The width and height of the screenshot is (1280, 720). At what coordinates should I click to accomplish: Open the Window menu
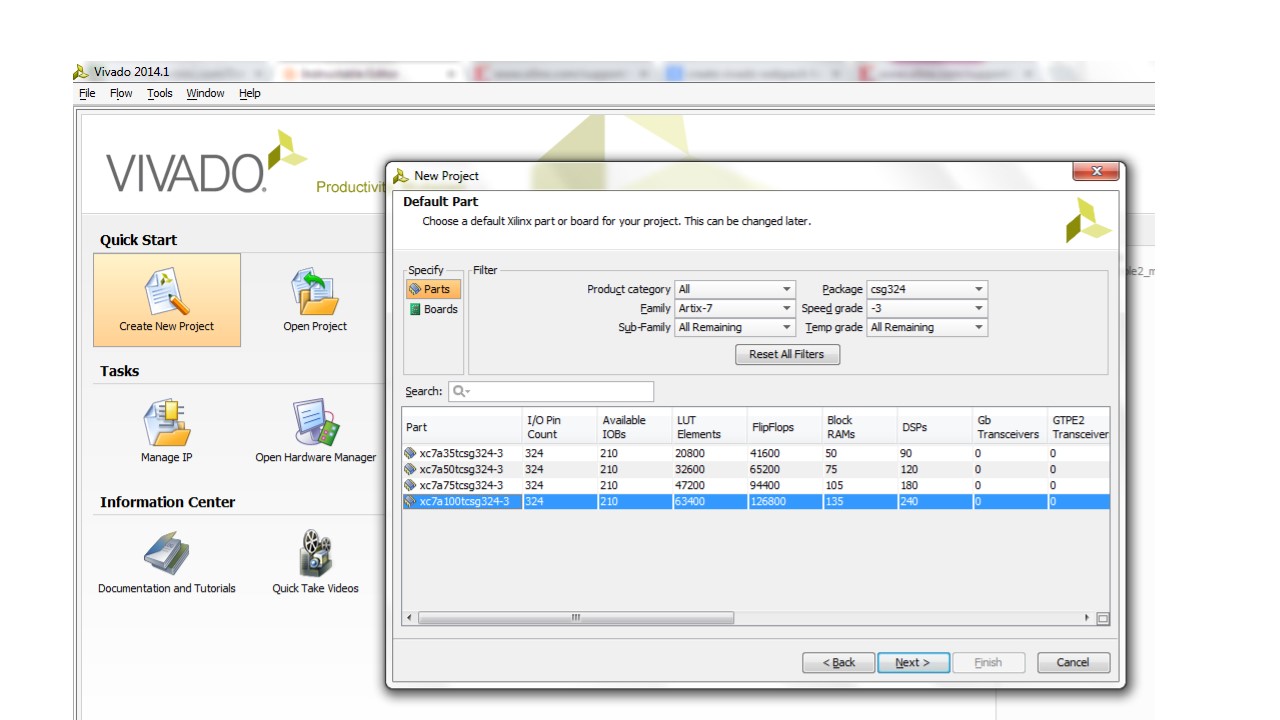pos(205,93)
